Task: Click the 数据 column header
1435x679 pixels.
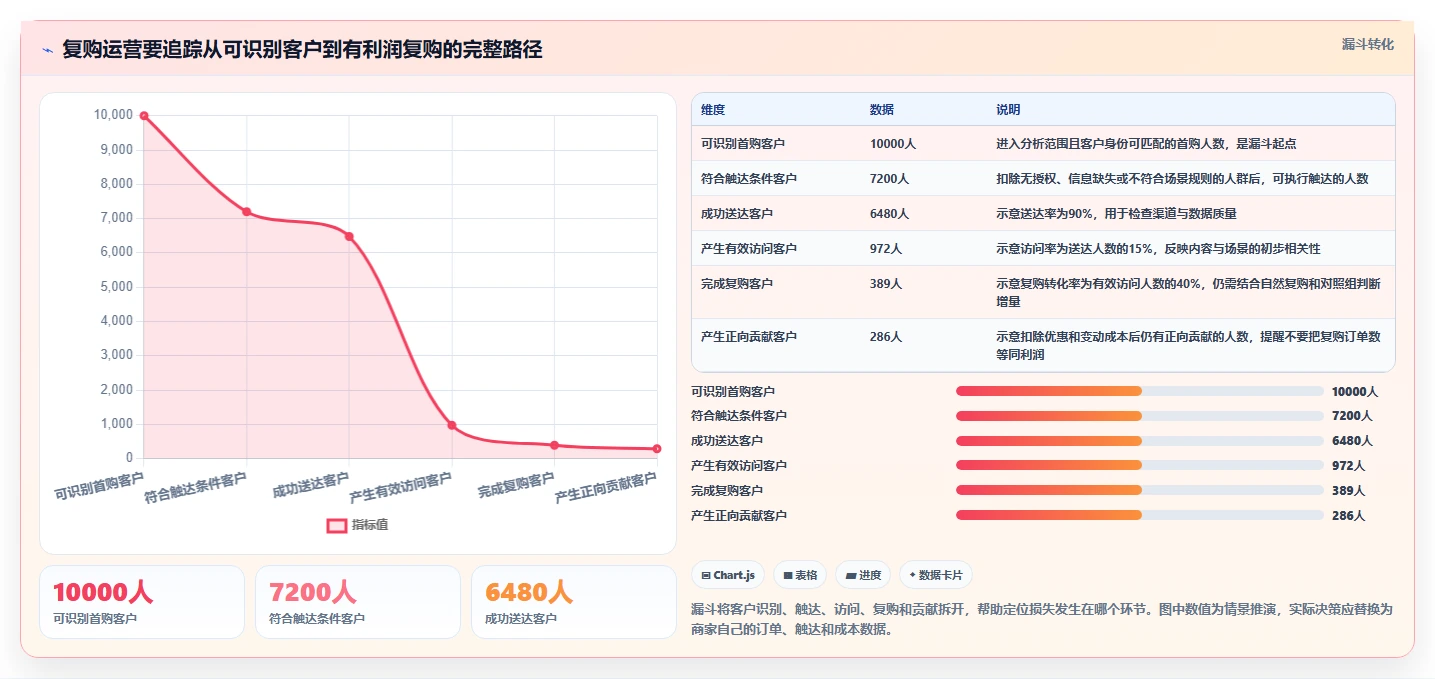Action: click(882, 109)
